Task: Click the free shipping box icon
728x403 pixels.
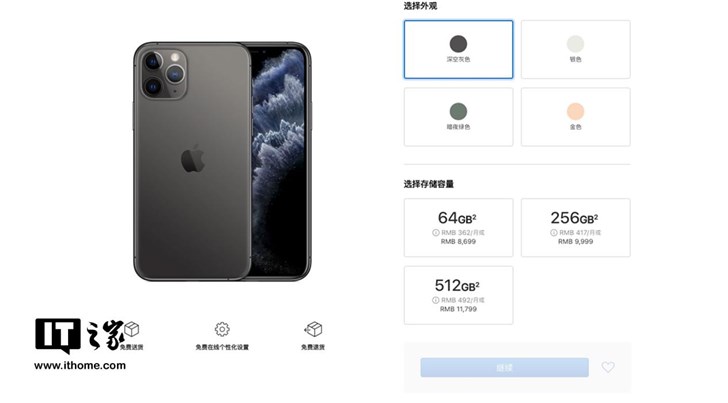Action: point(132,329)
